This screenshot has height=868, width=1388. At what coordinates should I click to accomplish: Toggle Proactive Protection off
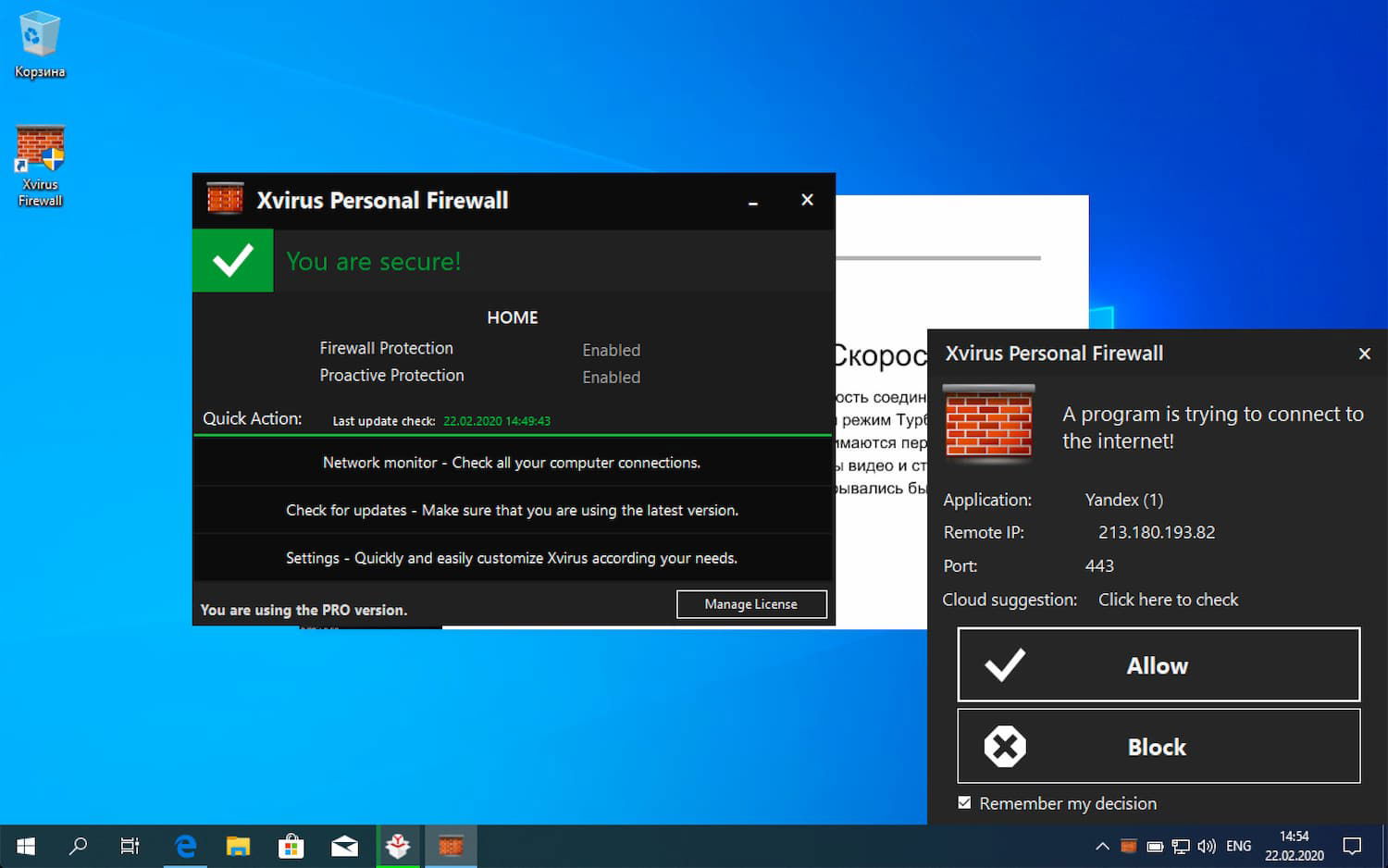pyautogui.click(x=611, y=377)
